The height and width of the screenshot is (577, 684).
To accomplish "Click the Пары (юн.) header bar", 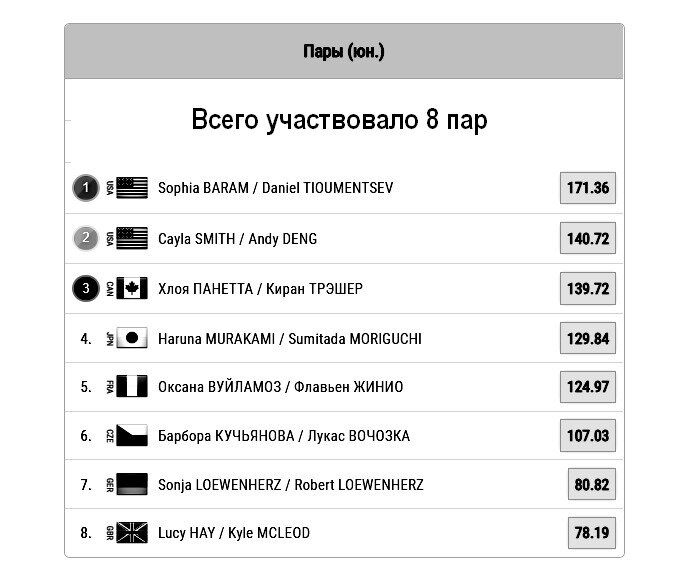I will [x=344, y=51].
